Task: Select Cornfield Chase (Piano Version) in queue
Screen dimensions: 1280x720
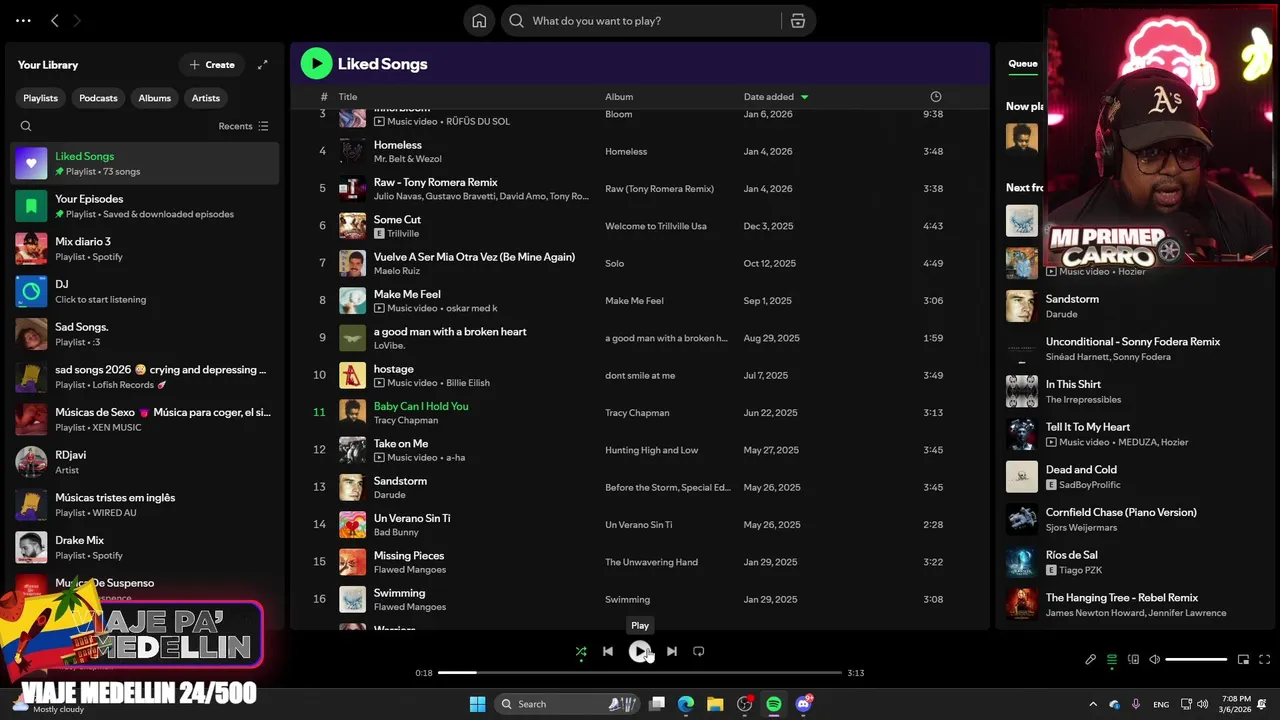Action: coord(1121,512)
